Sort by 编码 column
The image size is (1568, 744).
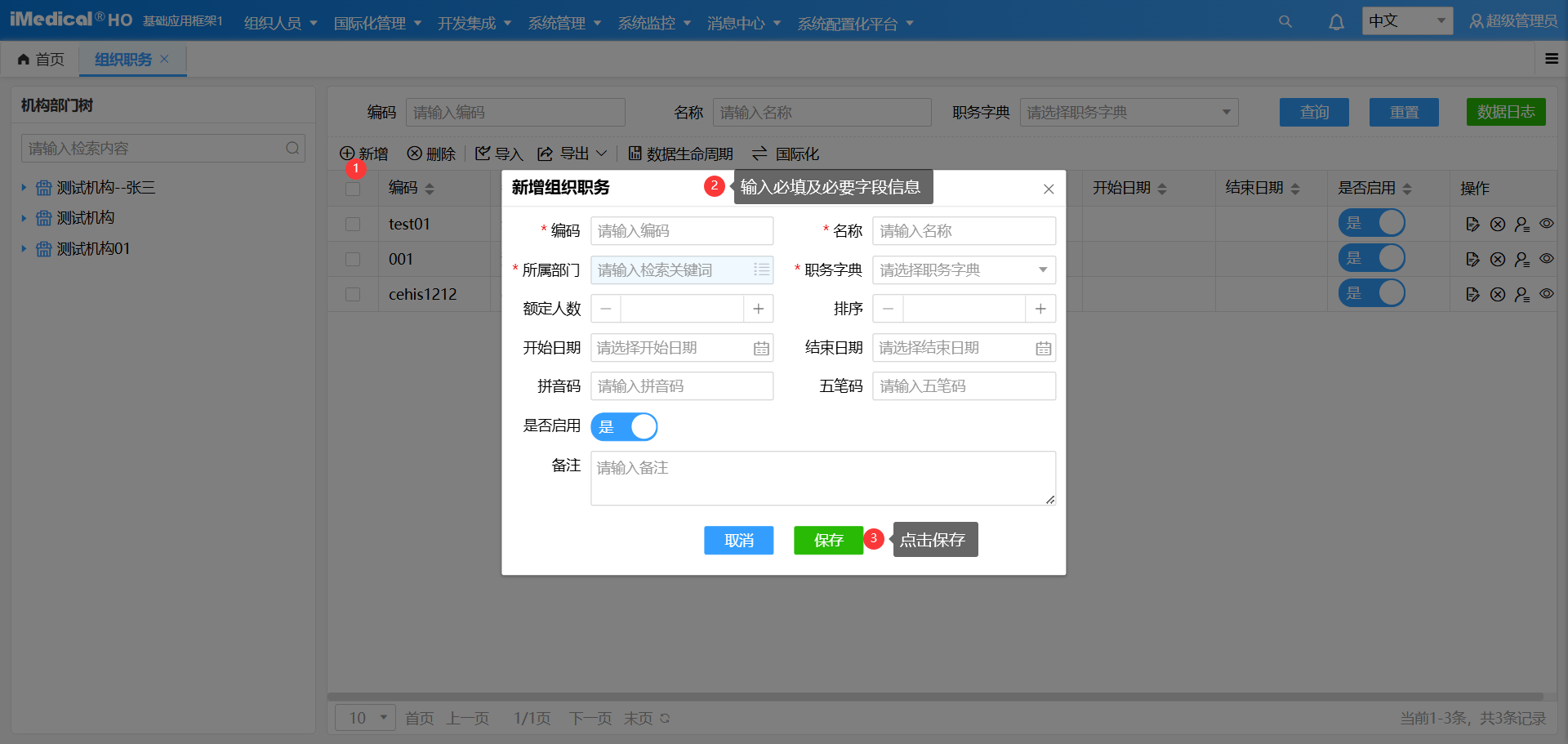(x=430, y=189)
